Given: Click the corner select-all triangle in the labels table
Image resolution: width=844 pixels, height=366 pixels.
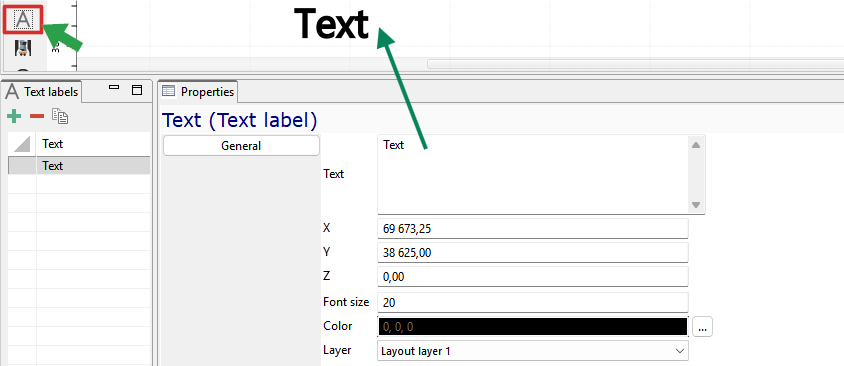Looking at the screenshot, I should point(22,144).
